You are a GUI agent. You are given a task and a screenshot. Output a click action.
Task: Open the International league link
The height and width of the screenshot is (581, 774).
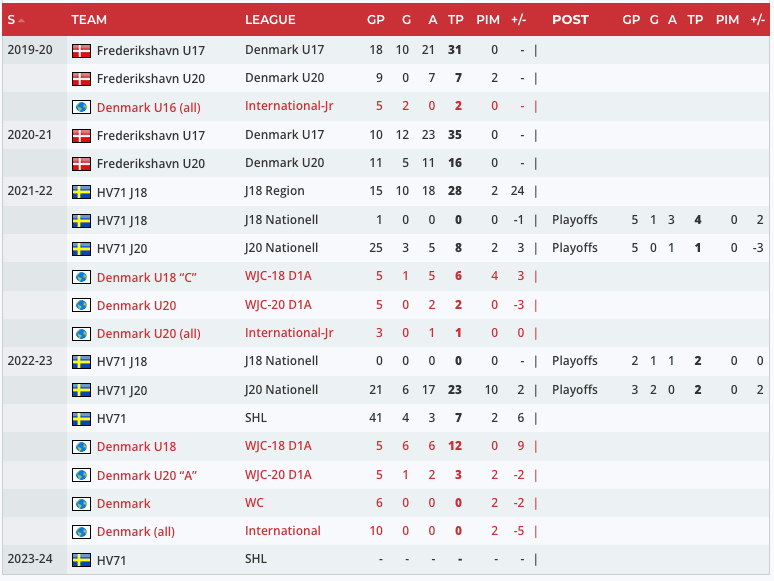coord(283,531)
